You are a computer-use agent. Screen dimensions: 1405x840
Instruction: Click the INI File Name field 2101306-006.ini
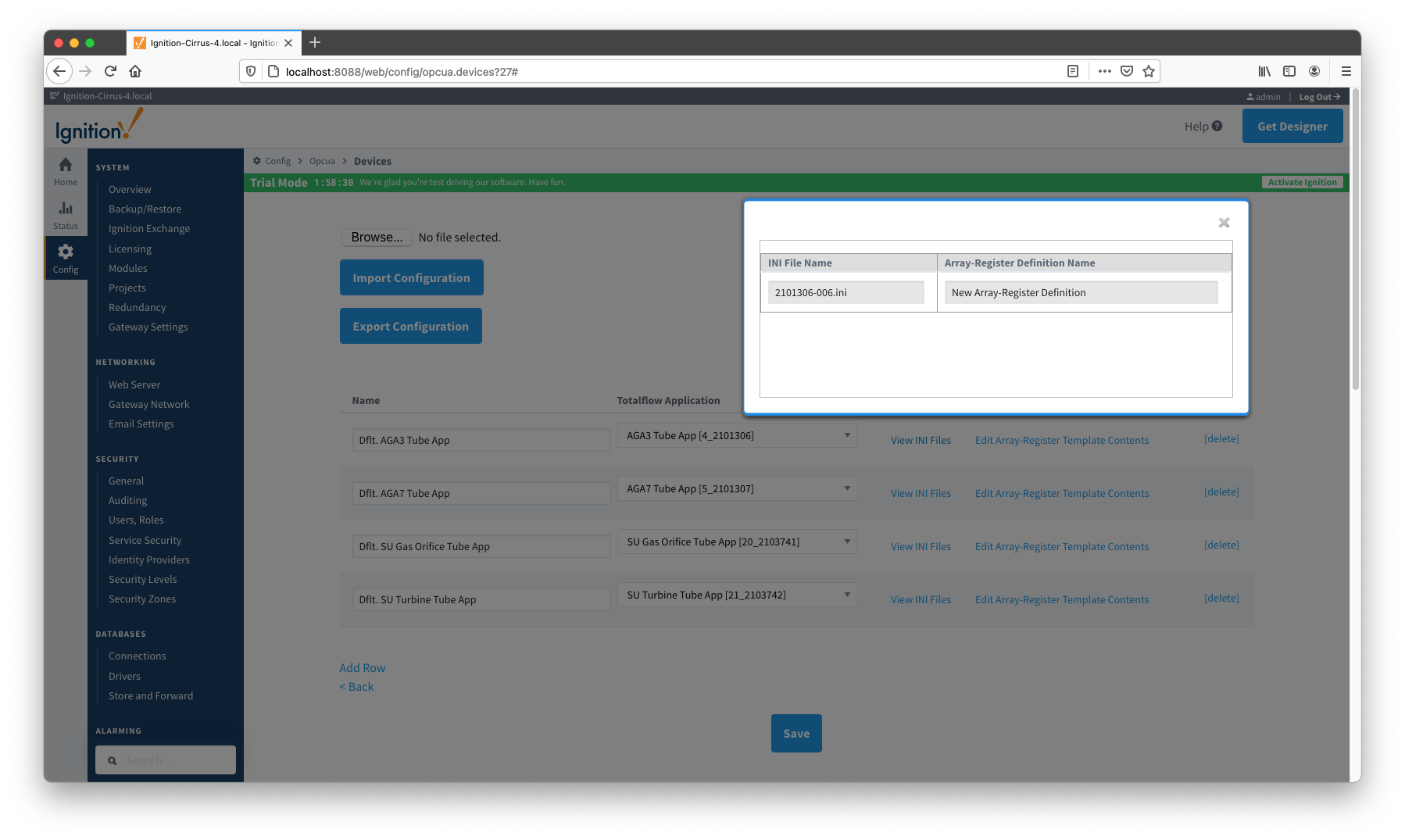846,292
